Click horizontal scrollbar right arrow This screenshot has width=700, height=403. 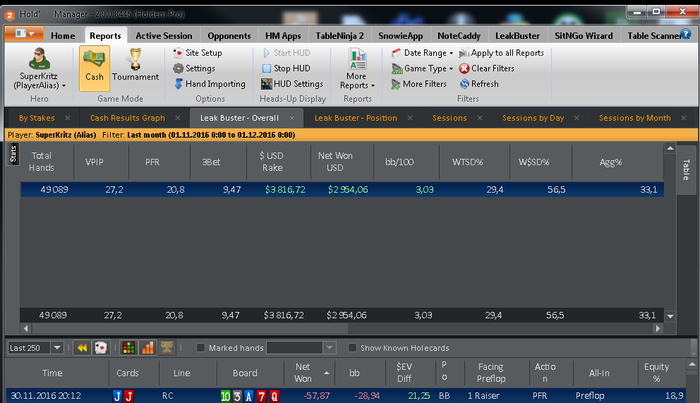coord(658,328)
